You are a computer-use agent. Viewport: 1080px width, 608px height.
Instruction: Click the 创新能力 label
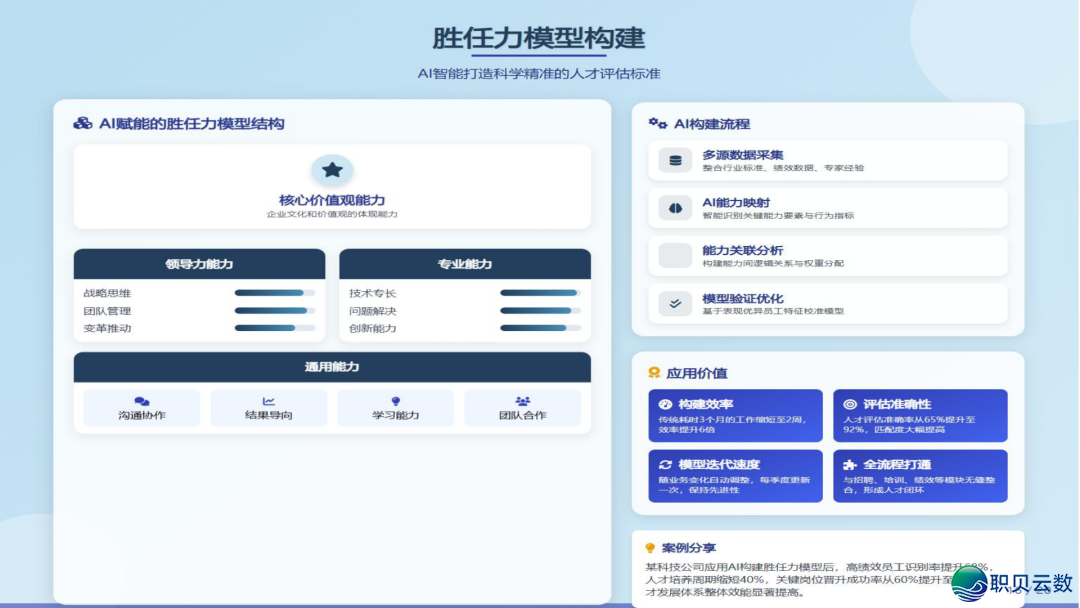(x=373, y=328)
